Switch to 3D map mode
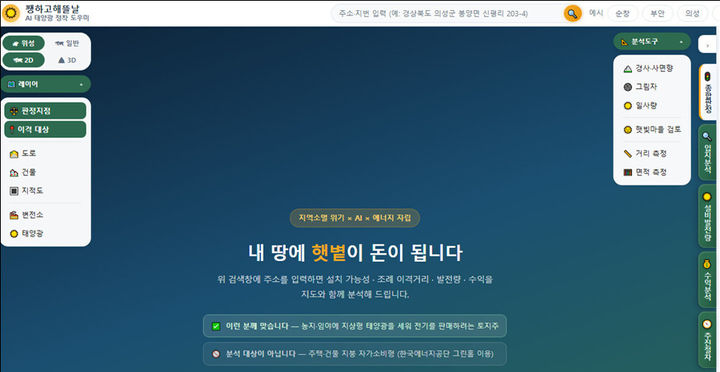Image resolution: width=720 pixels, height=372 pixels. coord(67,60)
